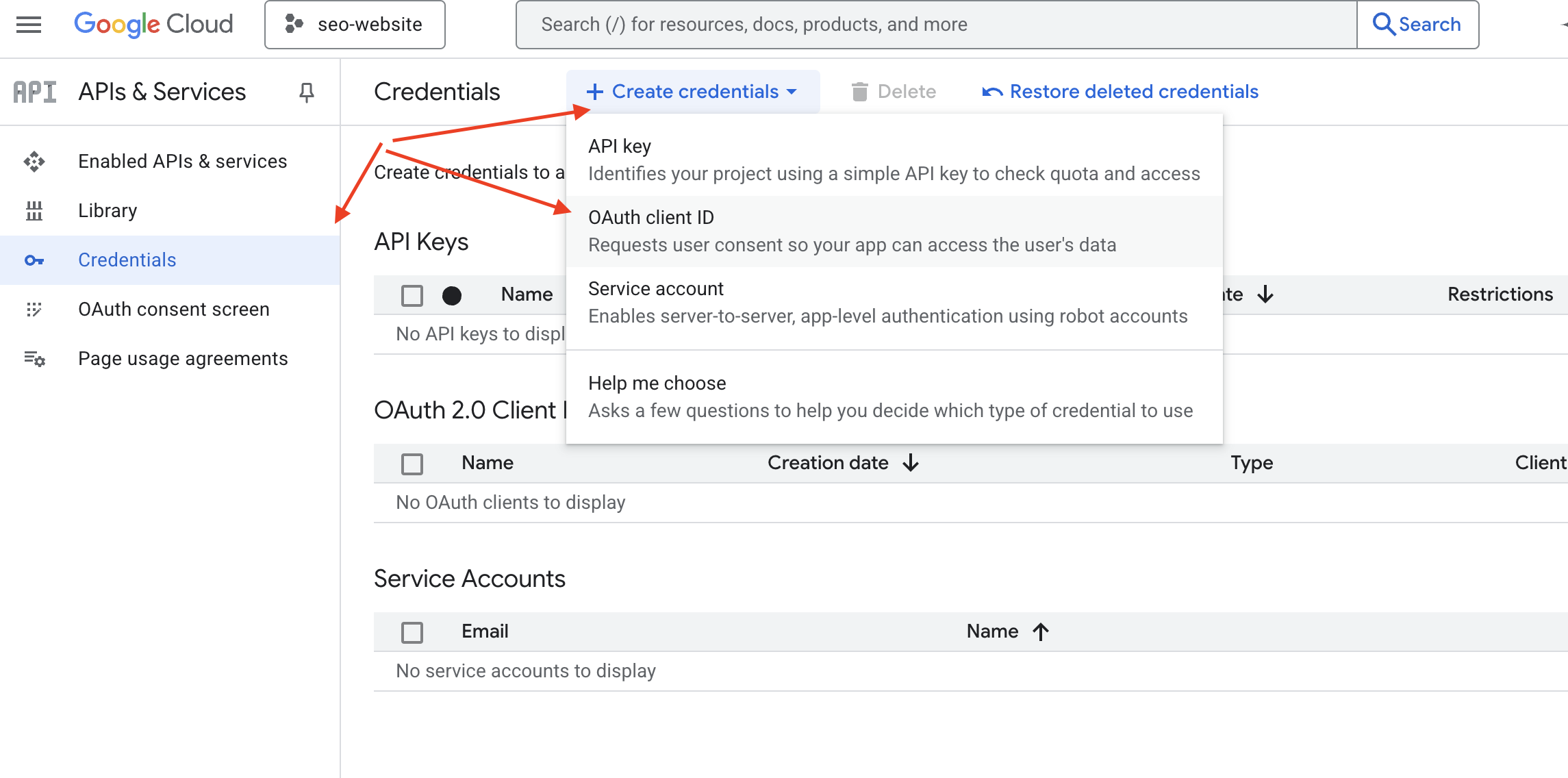Tick the Service Accounts select-all checkbox
The width and height of the screenshot is (1568, 778).
(412, 632)
